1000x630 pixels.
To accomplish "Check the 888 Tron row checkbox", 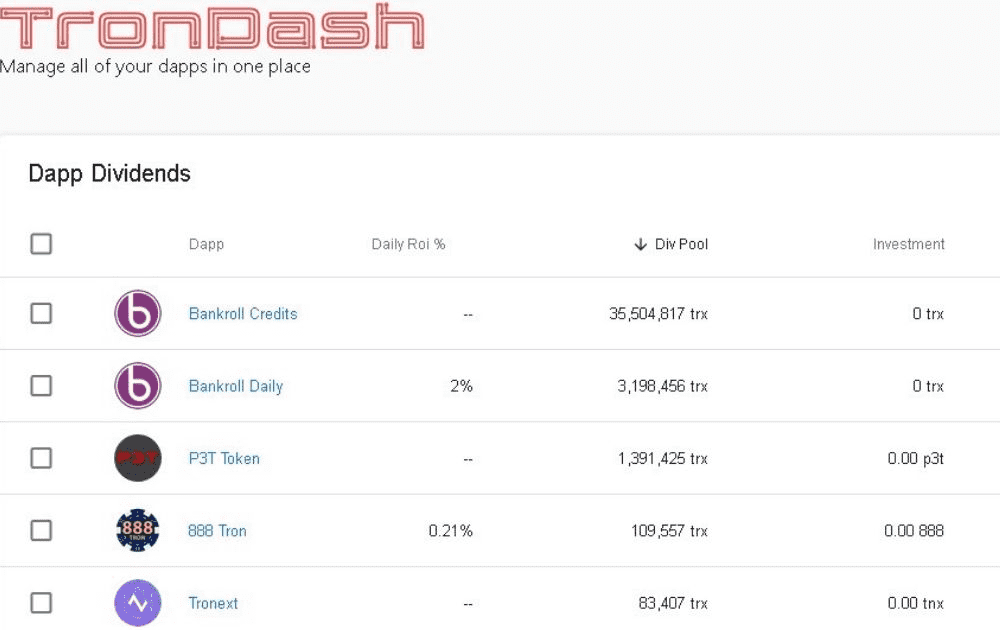I will coord(41,530).
